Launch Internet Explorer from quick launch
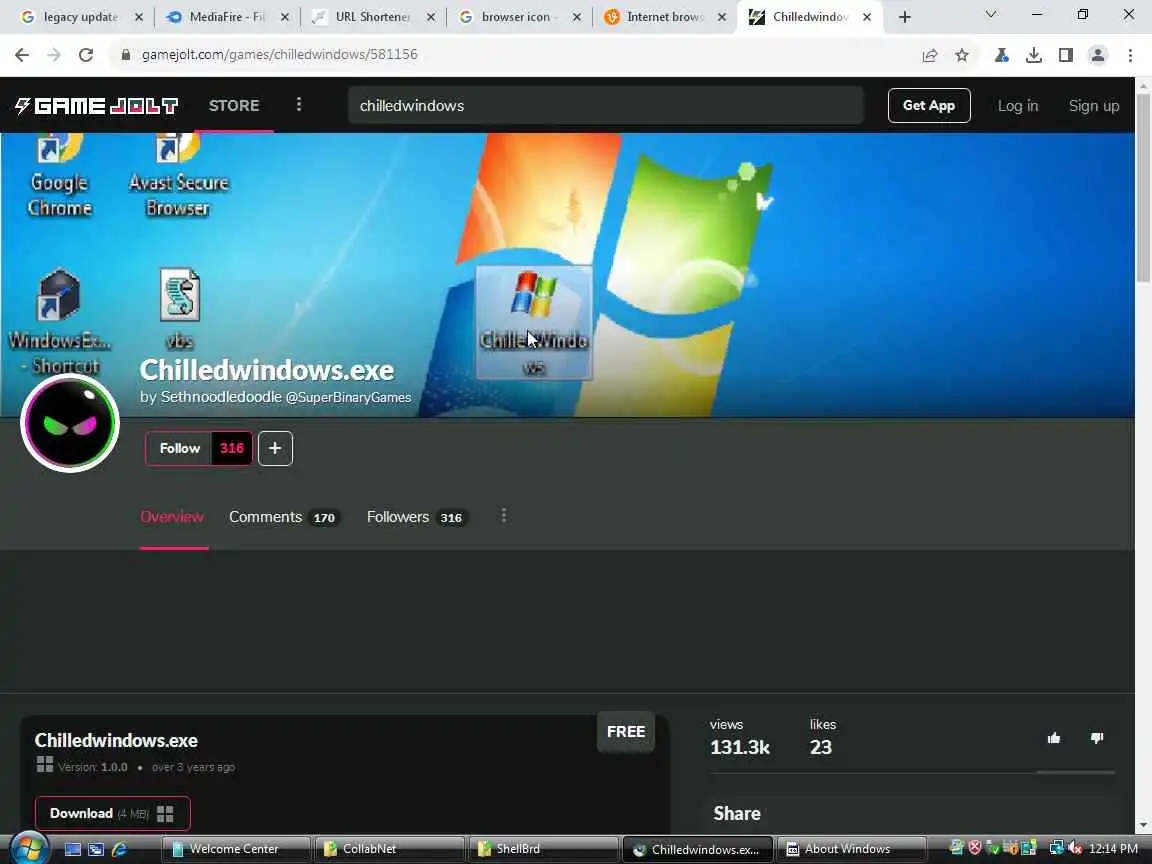 tap(119, 849)
